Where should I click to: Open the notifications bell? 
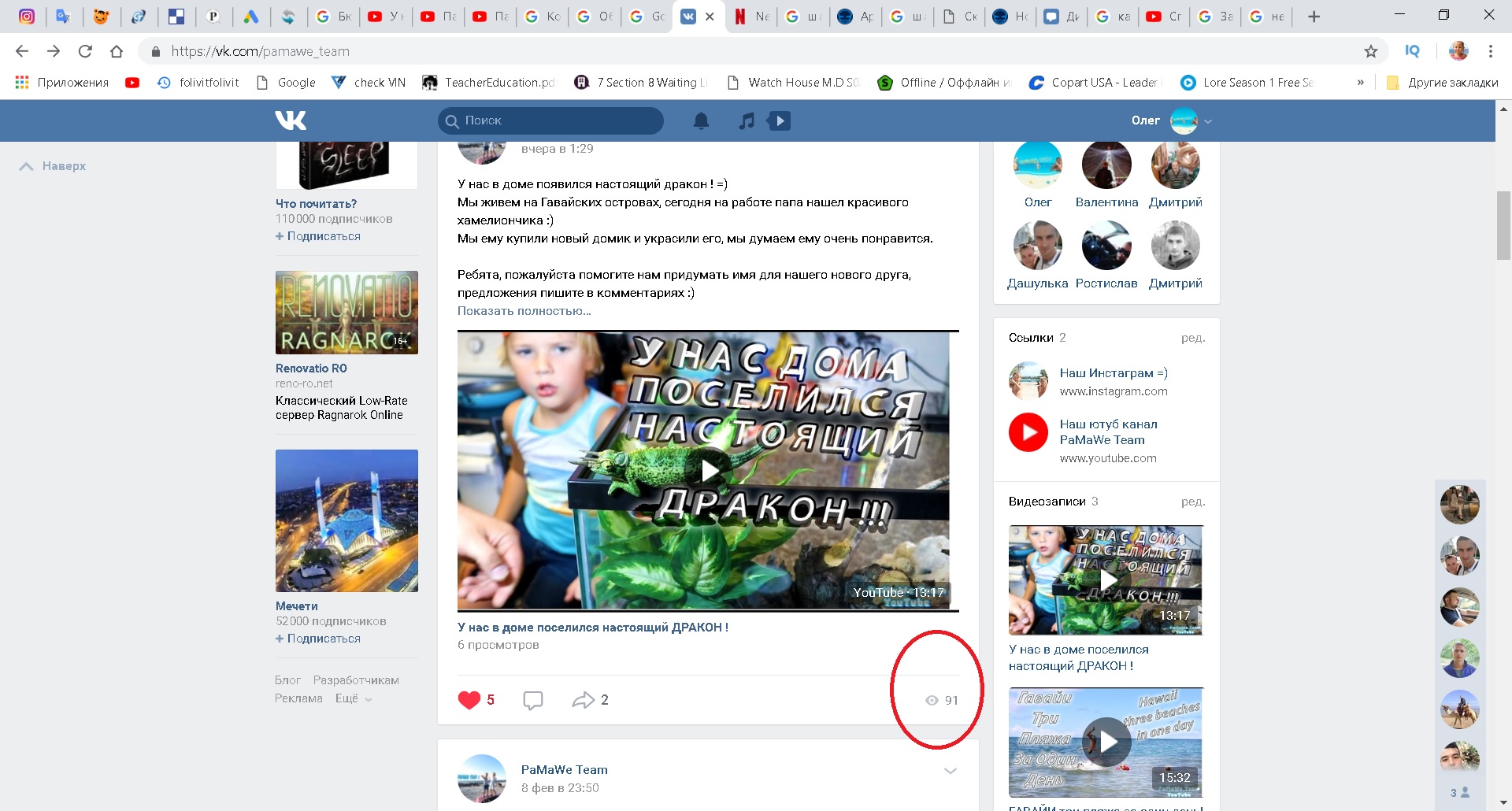click(x=701, y=120)
